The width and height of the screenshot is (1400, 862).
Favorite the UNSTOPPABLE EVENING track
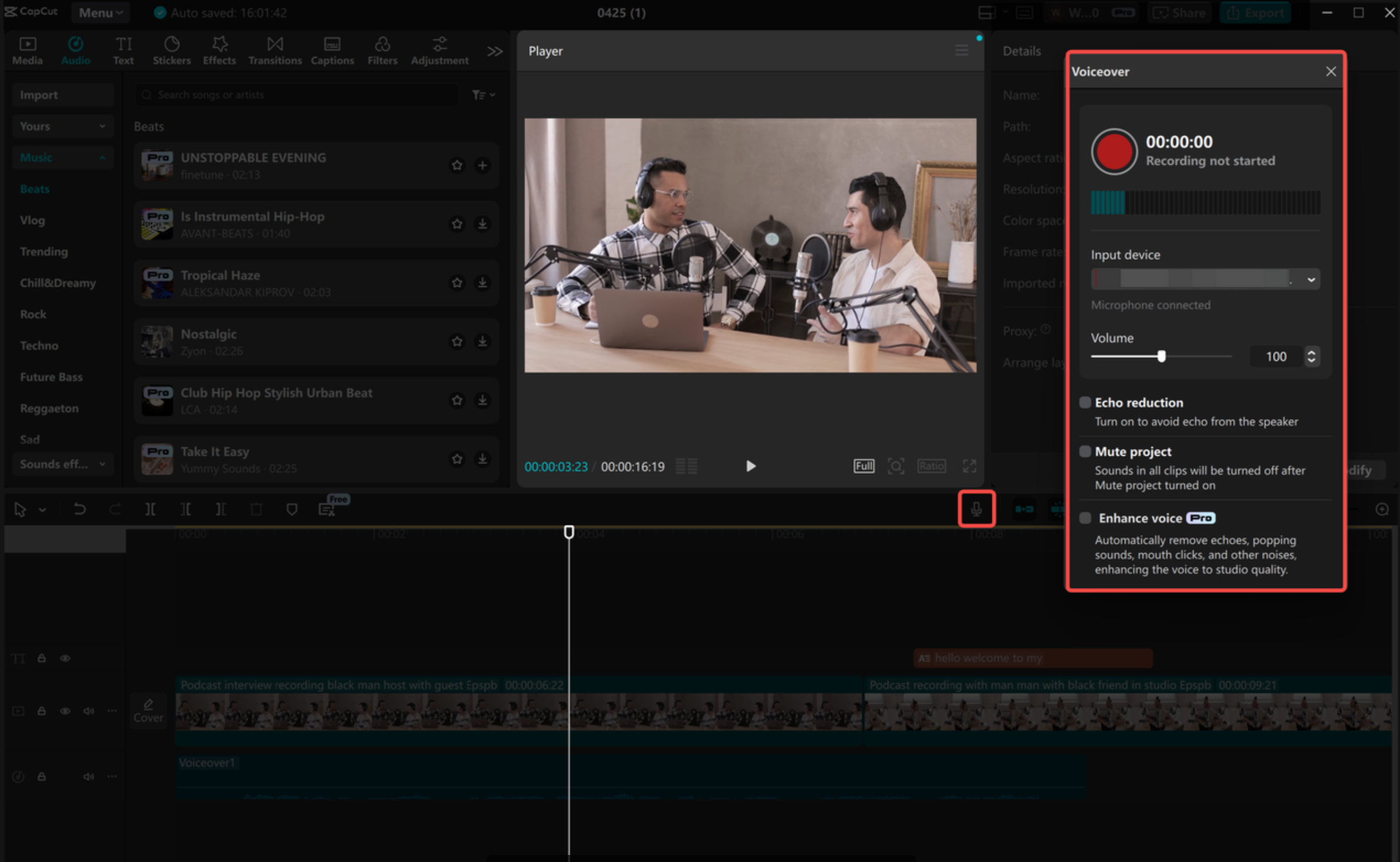click(x=456, y=165)
